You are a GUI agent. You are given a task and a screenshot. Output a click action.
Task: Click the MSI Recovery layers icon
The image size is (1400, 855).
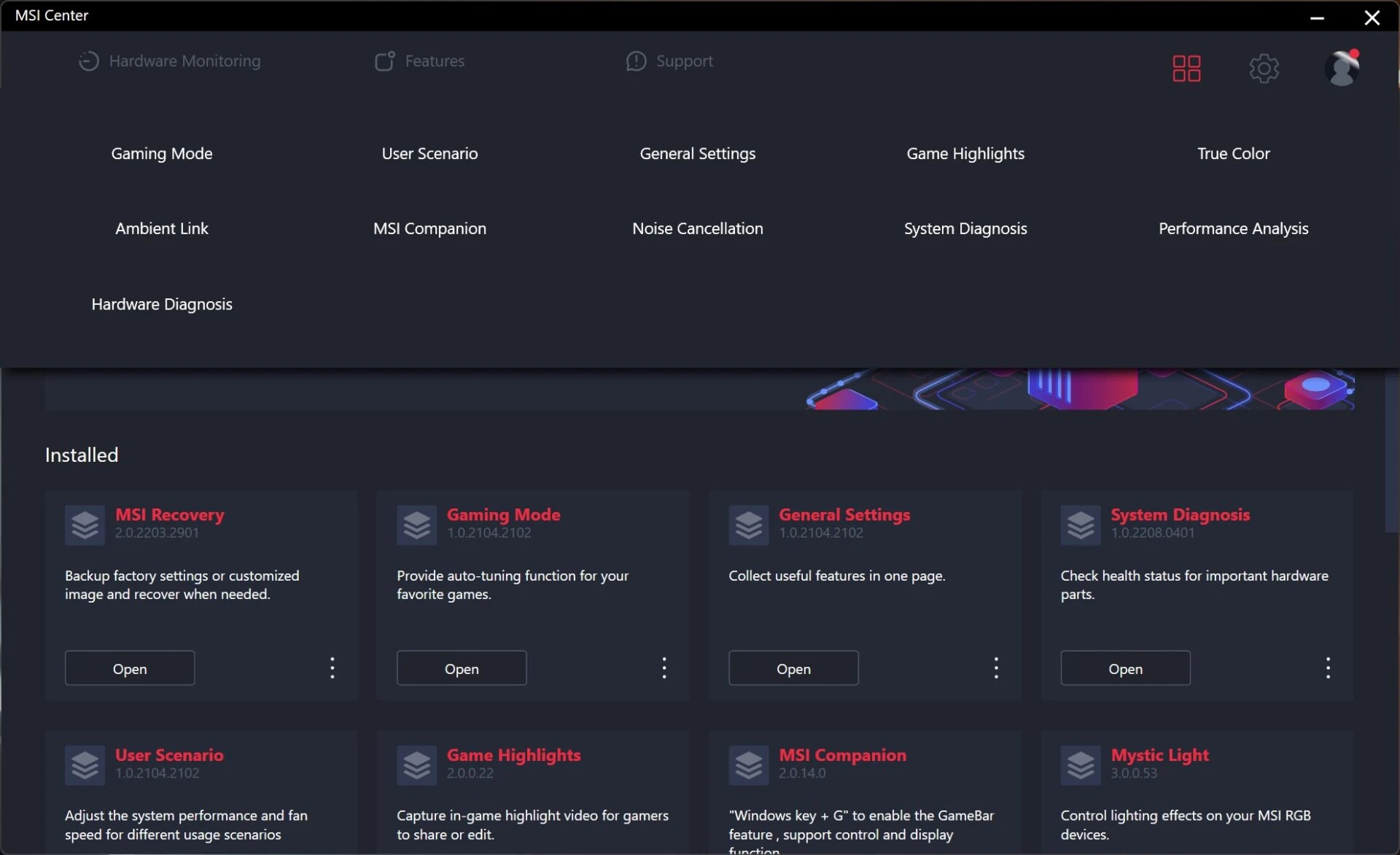tap(85, 525)
